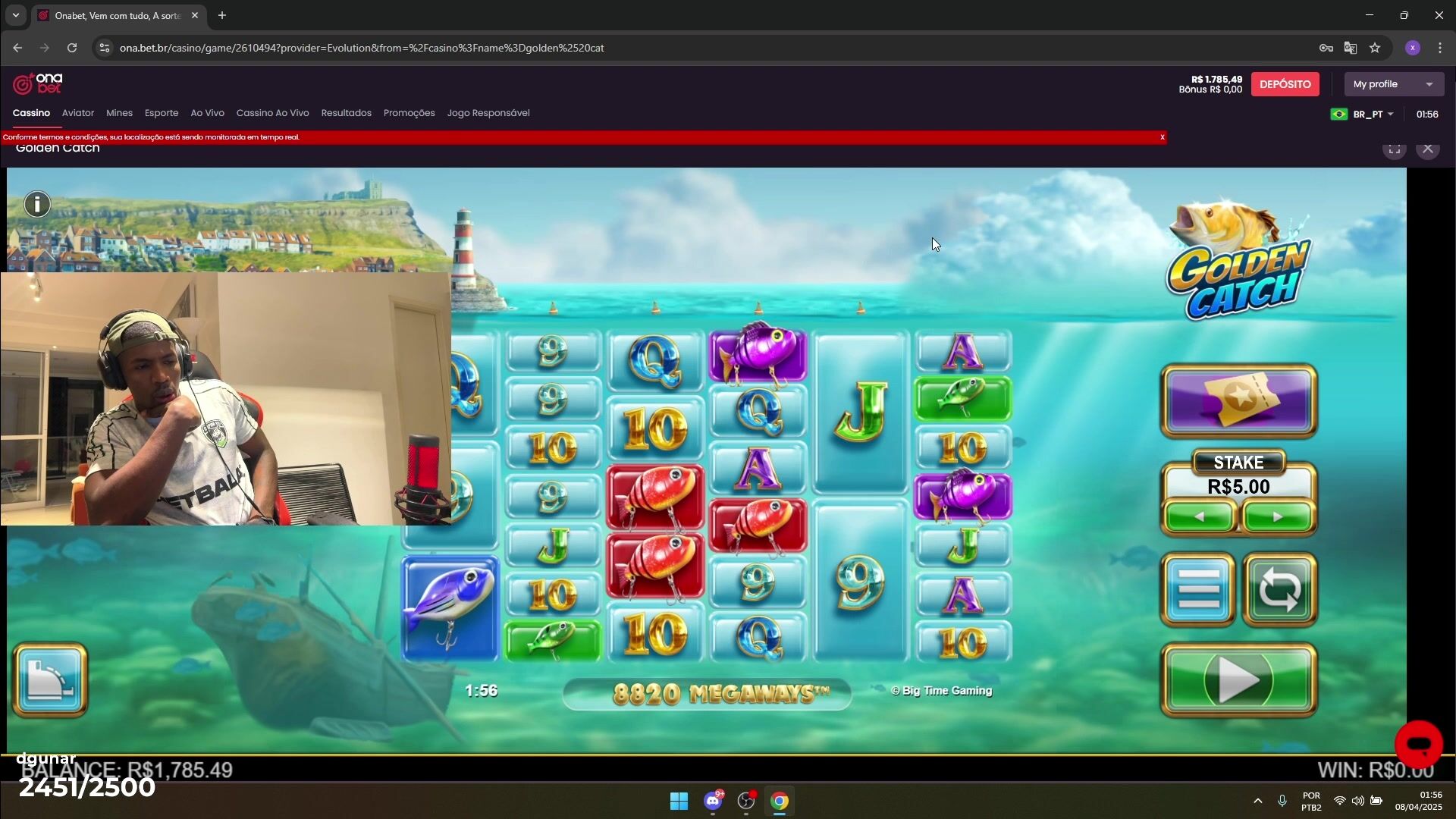This screenshot has height=819, width=1456.
Task: Click the large green J symbol
Action: point(860,413)
